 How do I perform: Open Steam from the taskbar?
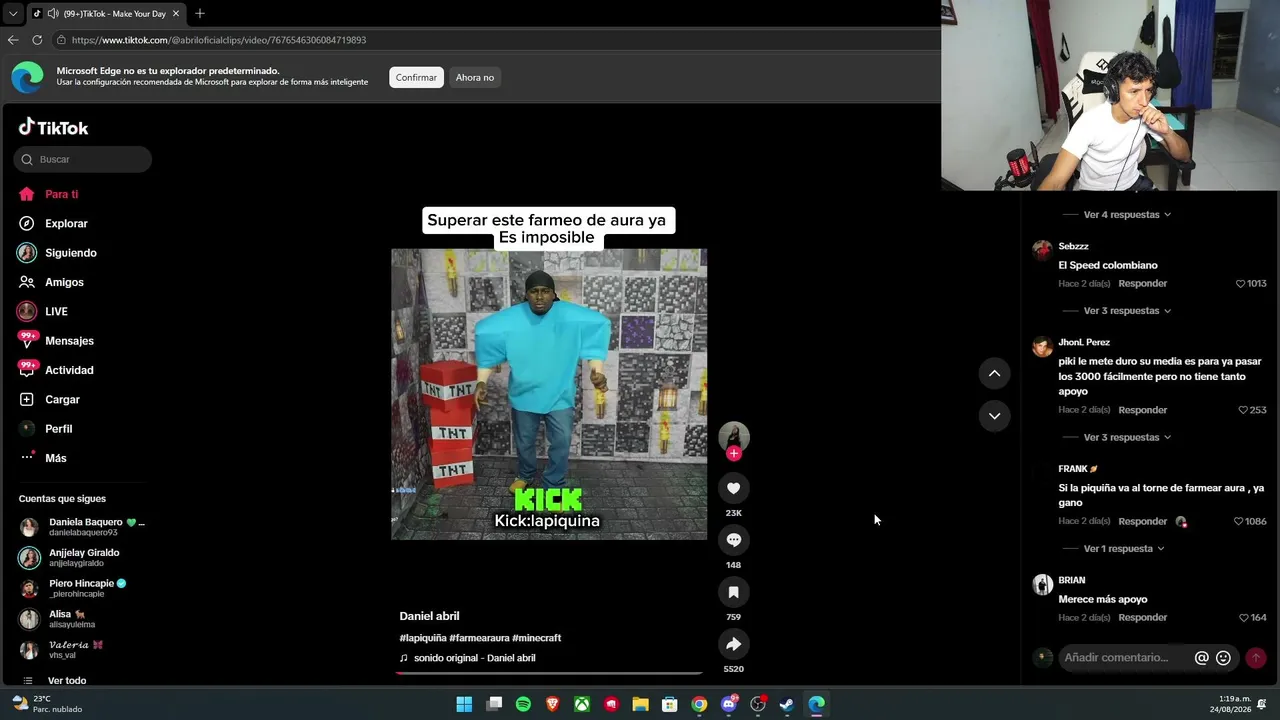click(787, 704)
